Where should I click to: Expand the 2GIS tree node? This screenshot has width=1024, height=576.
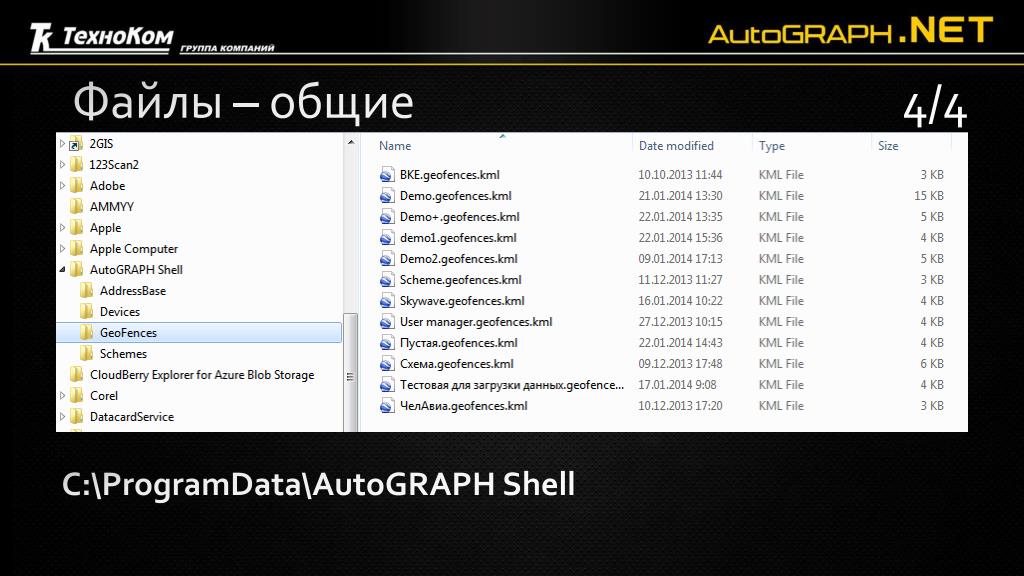(x=62, y=144)
